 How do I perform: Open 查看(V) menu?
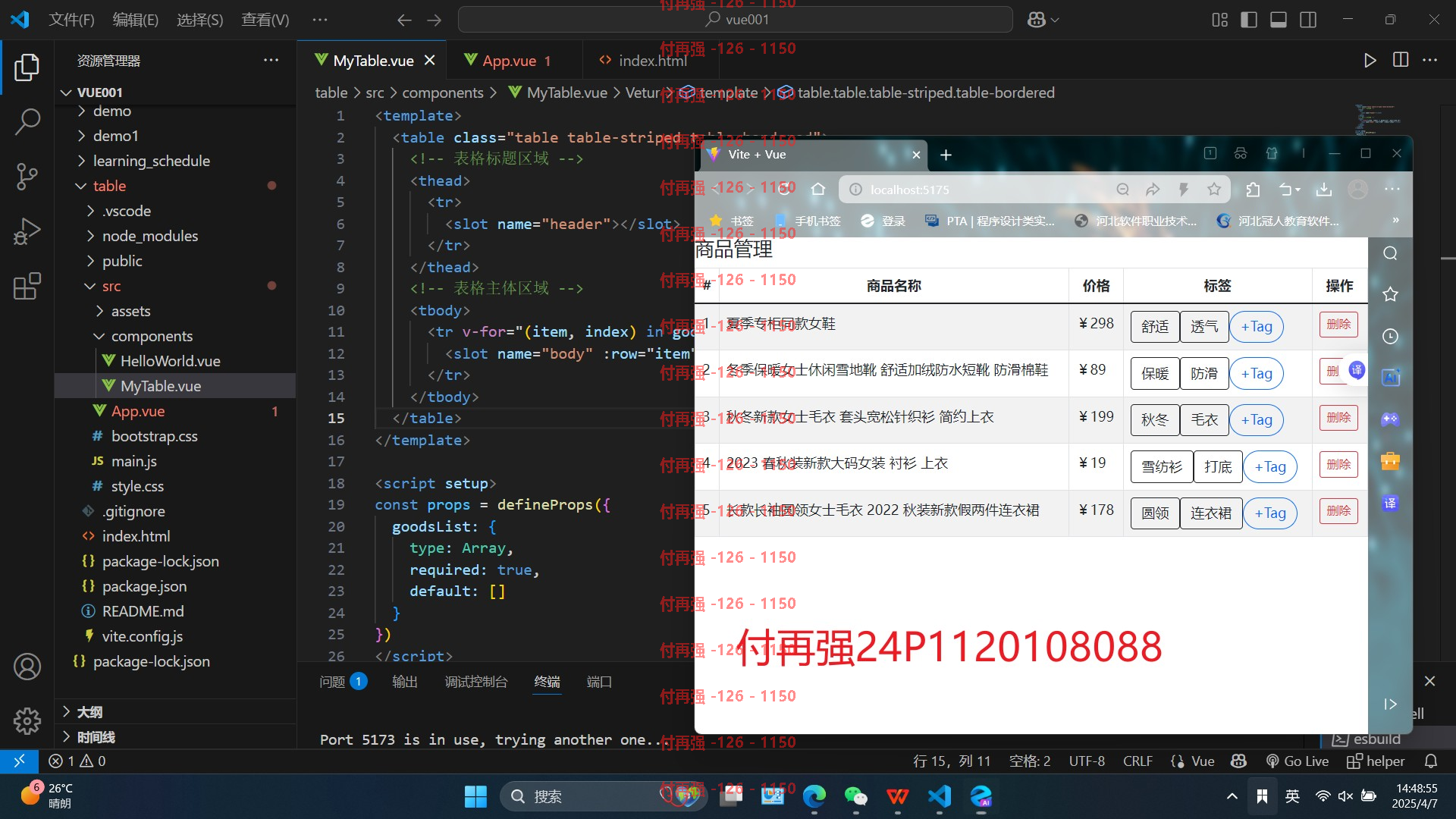click(x=265, y=20)
